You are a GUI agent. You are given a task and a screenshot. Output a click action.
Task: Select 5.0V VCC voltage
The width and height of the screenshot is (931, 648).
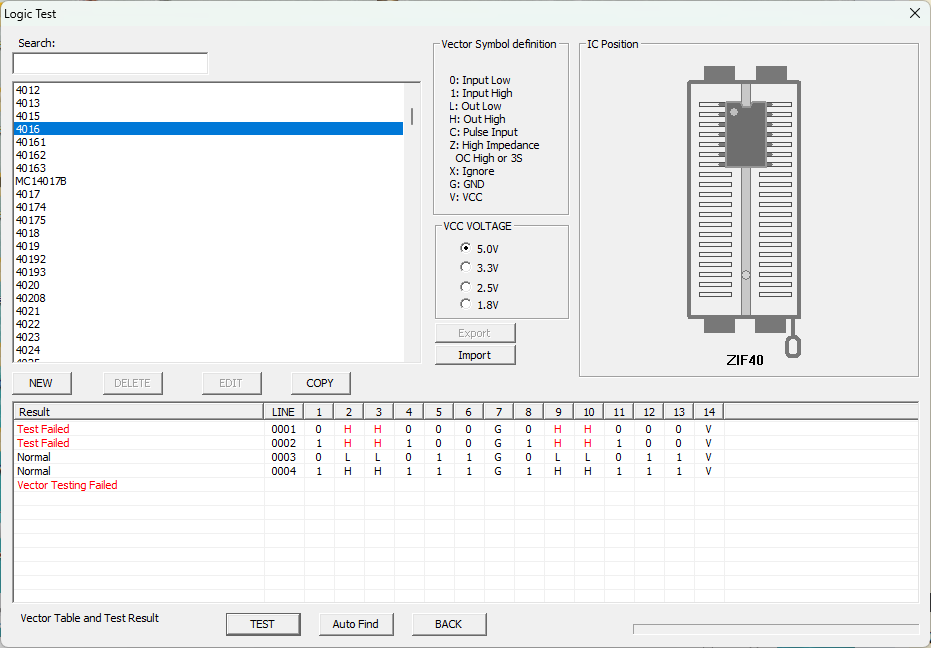point(465,248)
